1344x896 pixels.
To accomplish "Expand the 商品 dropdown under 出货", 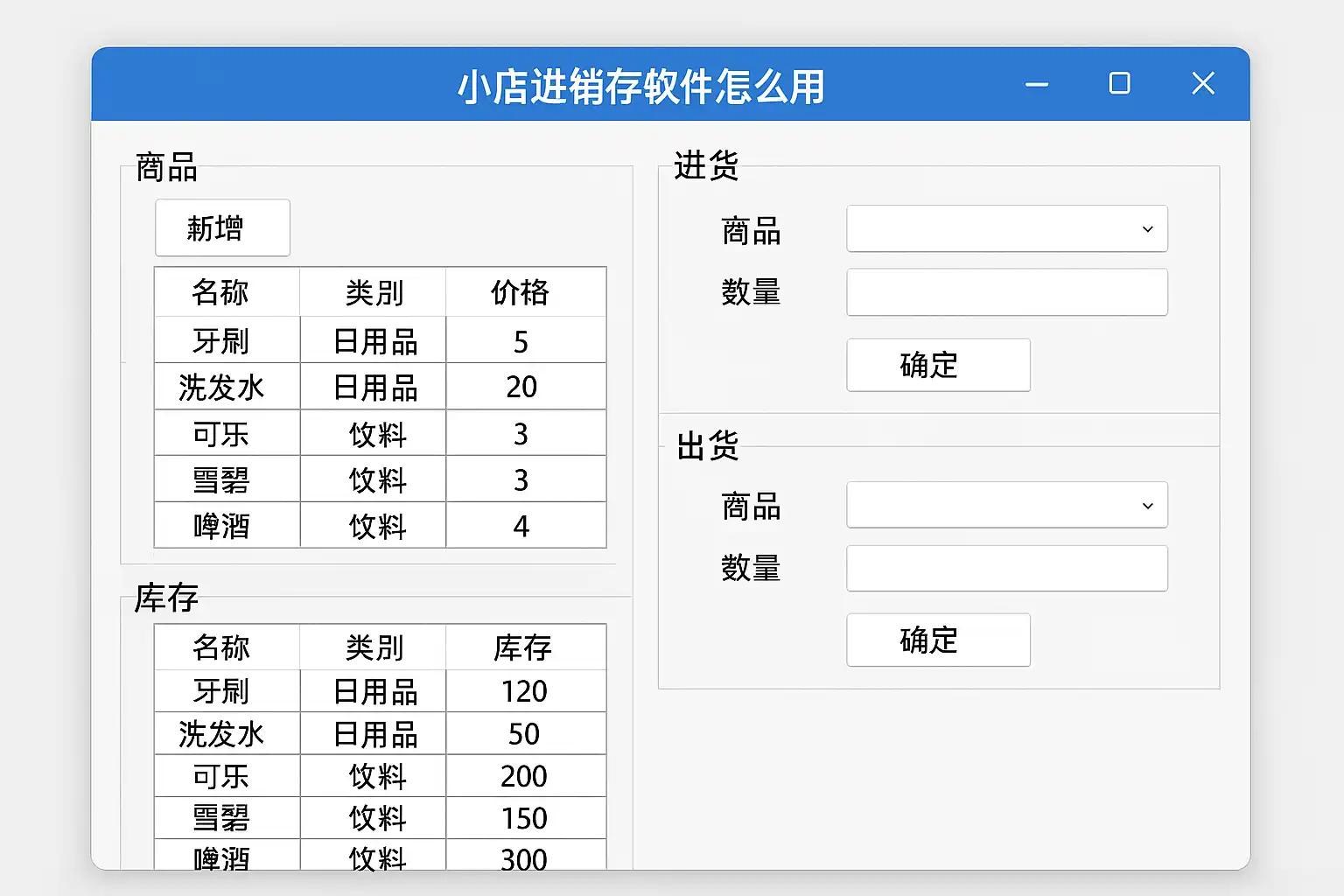I will 1006,506.
